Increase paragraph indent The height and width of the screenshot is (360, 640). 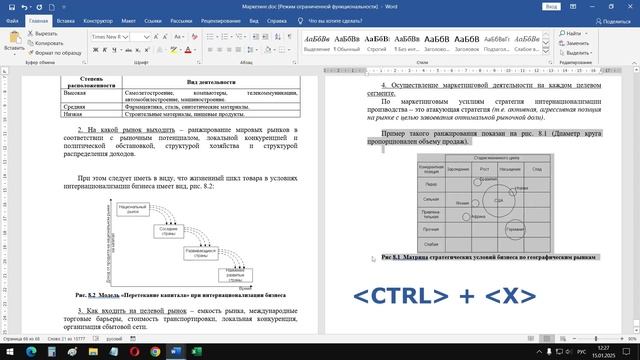pos(265,37)
